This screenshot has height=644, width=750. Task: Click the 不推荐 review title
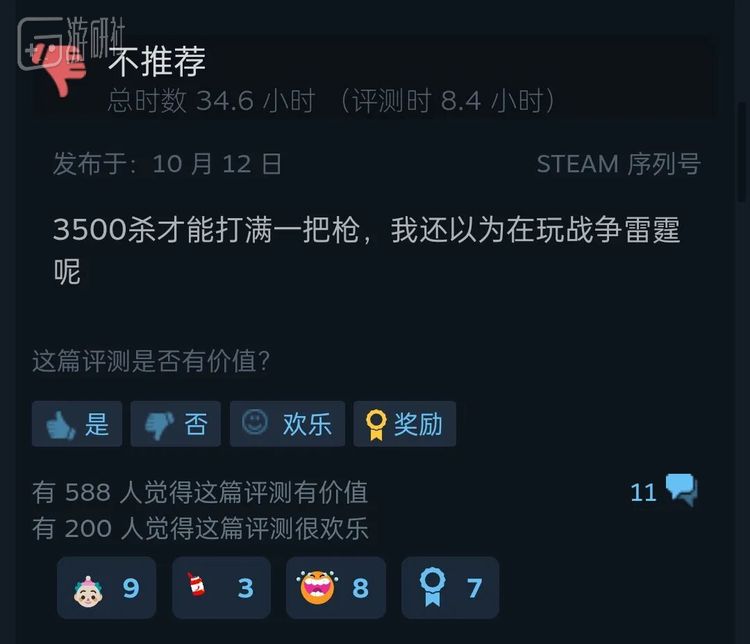pos(157,61)
